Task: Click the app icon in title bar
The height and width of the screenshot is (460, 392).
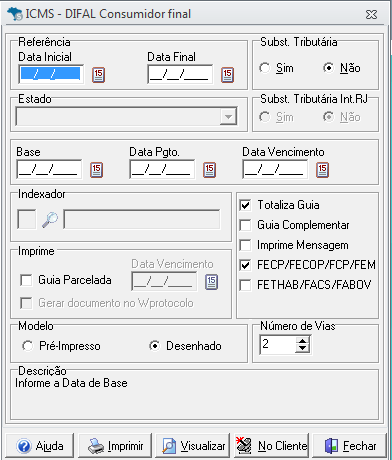Action: (x=15, y=14)
